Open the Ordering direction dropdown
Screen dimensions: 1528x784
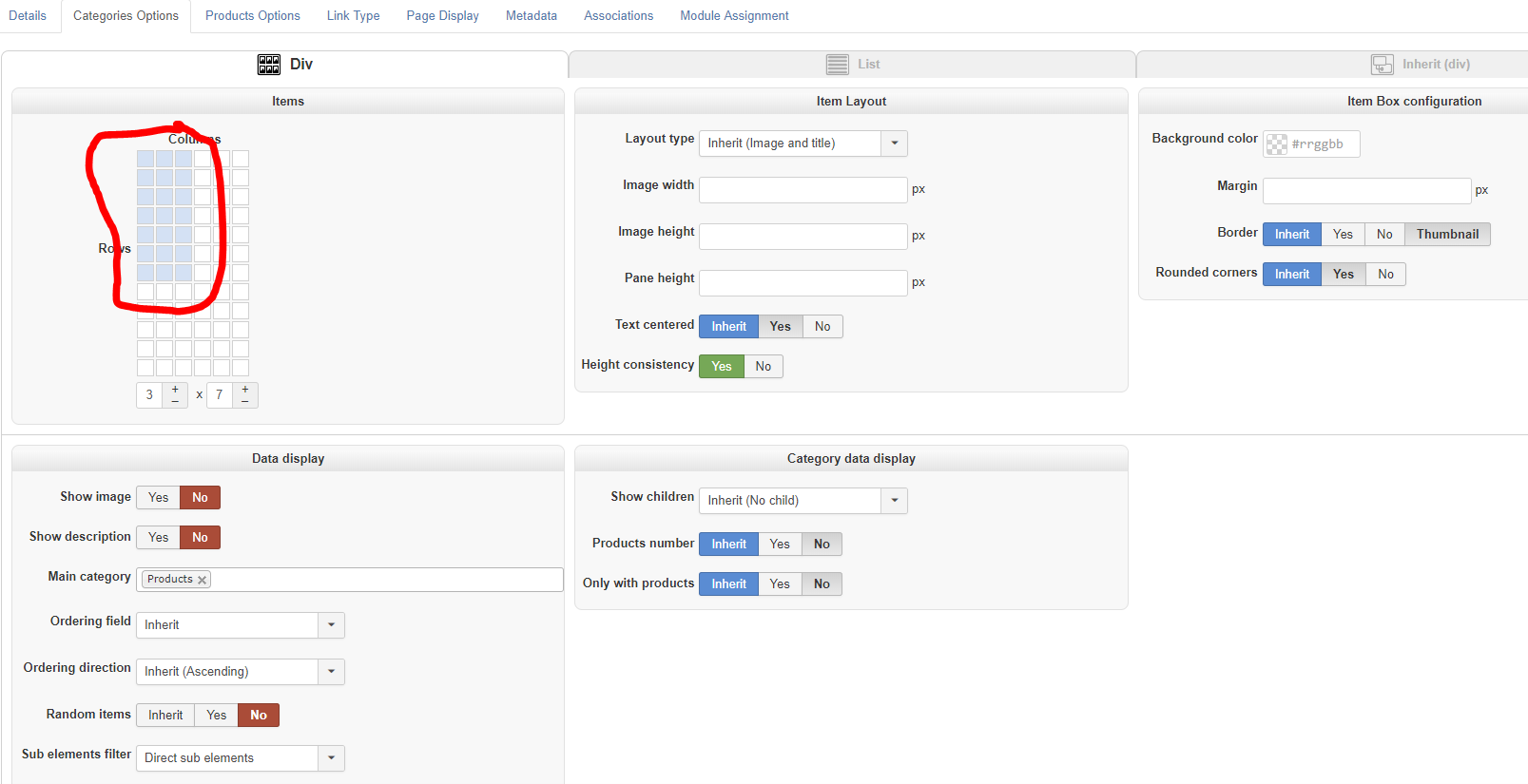331,672
